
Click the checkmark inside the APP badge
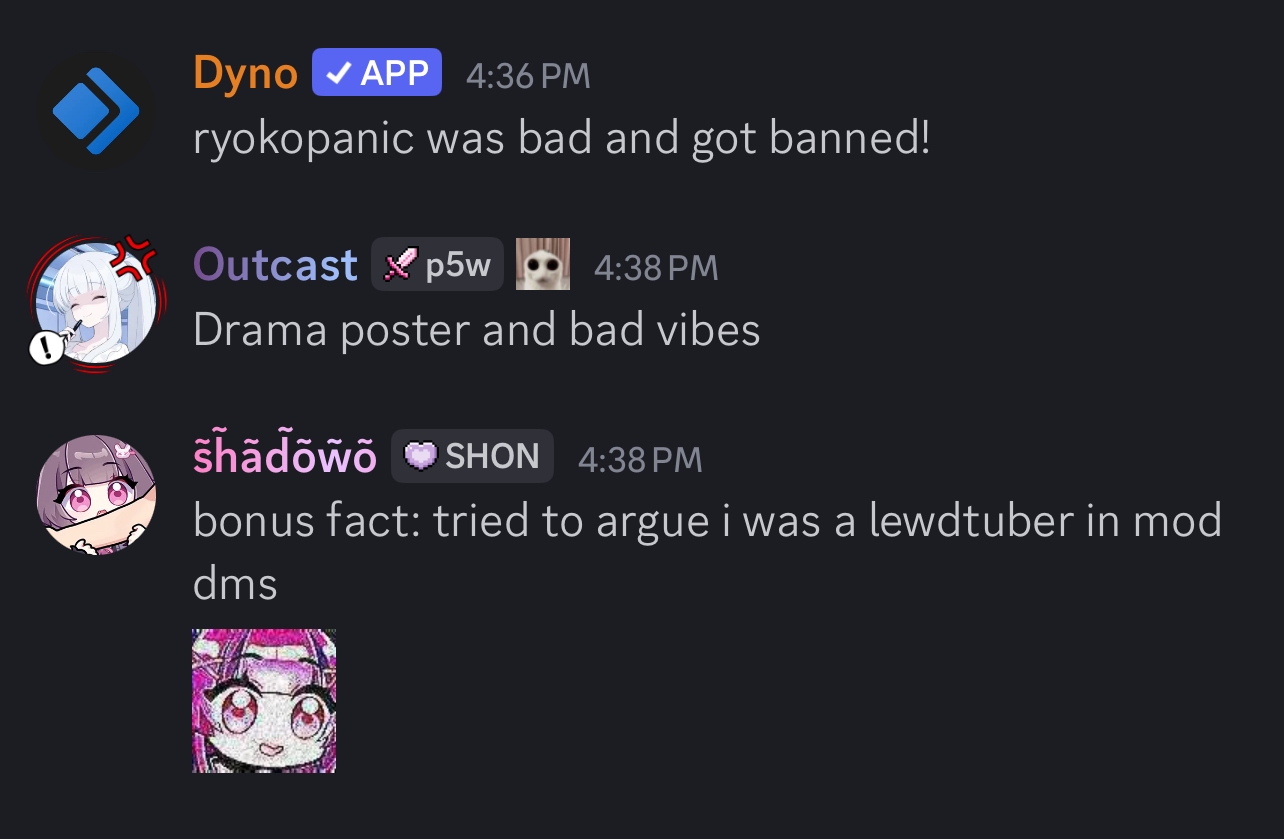coord(339,73)
